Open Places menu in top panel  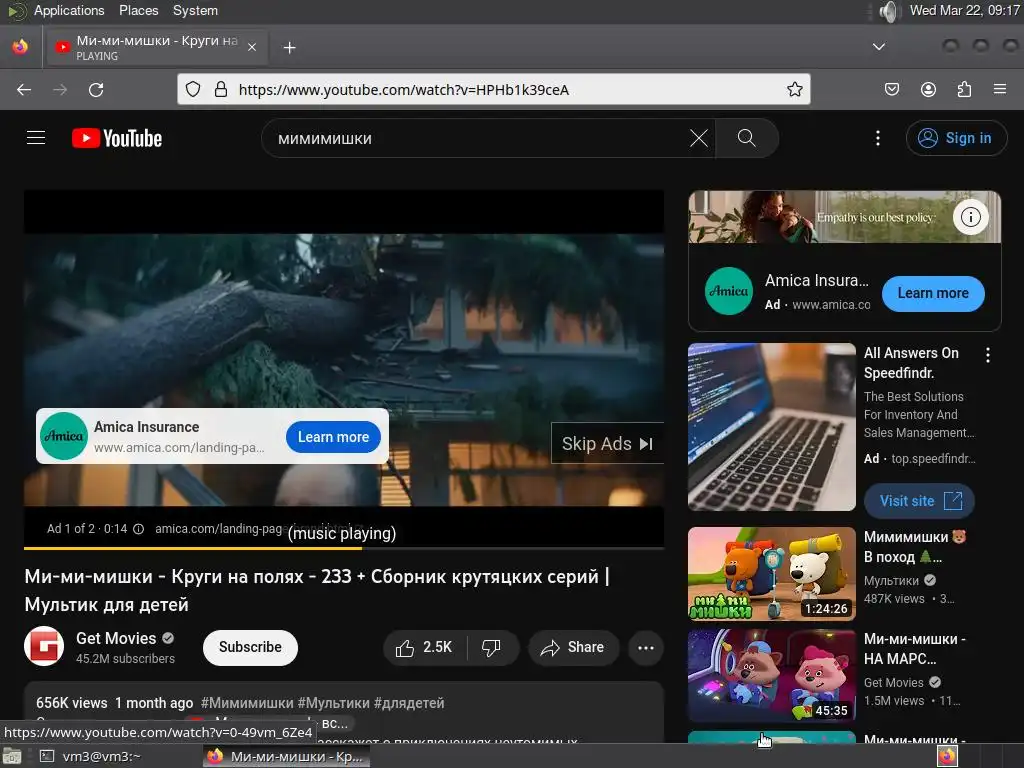coord(138,10)
